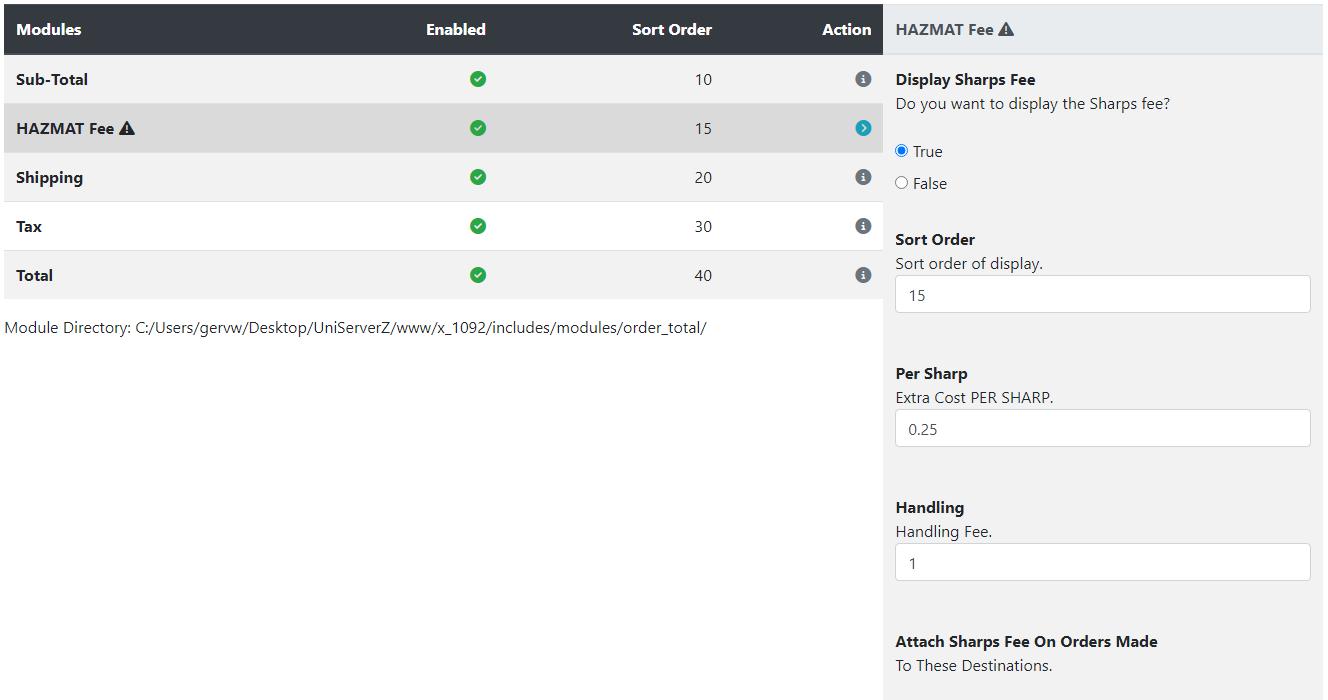Click the Handling fee input field

click(1103, 562)
